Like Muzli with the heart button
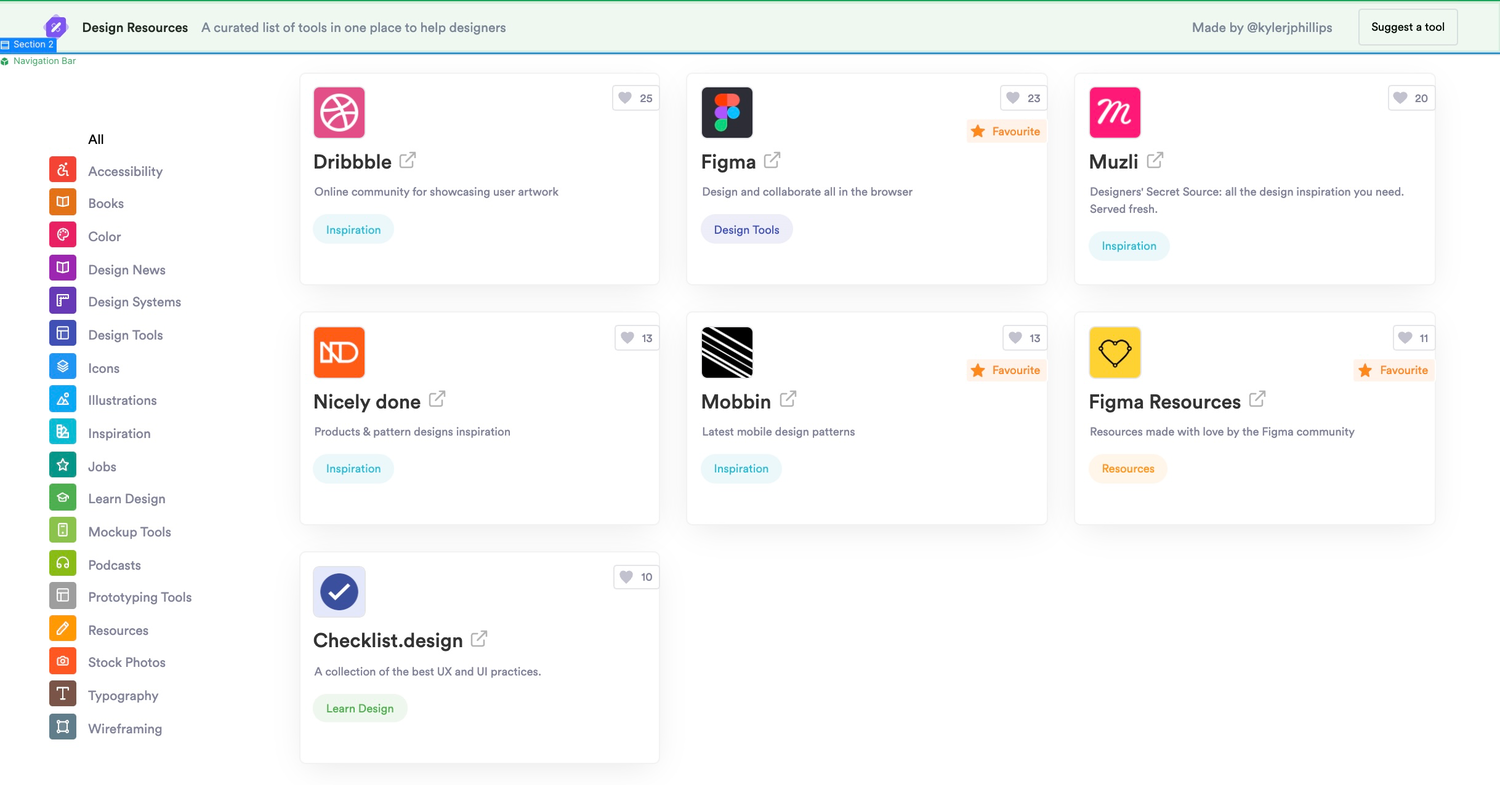Image resolution: width=1500 pixels, height=785 pixels. (1412, 98)
